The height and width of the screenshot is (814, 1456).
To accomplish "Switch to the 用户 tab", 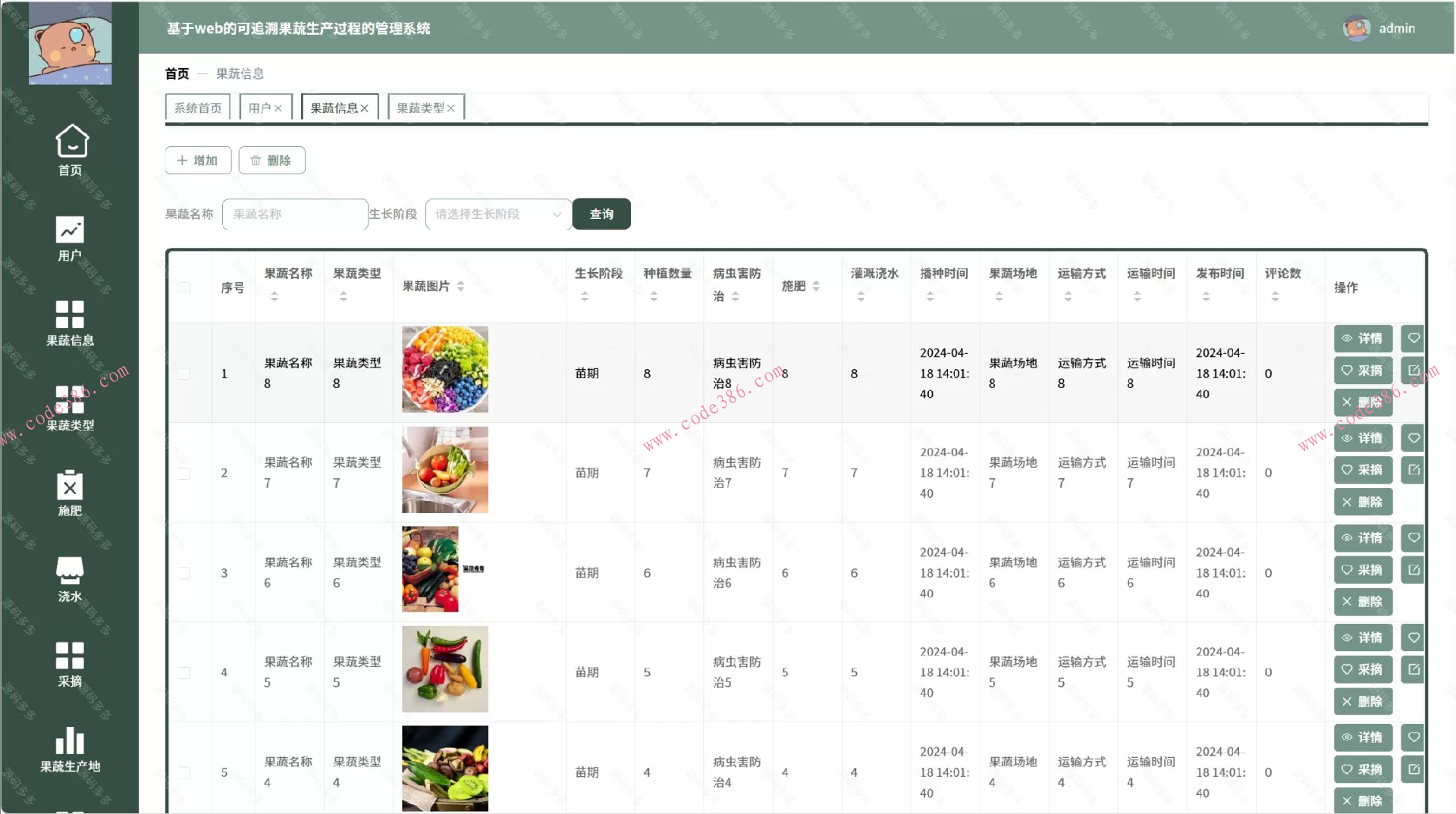I will point(261,106).
